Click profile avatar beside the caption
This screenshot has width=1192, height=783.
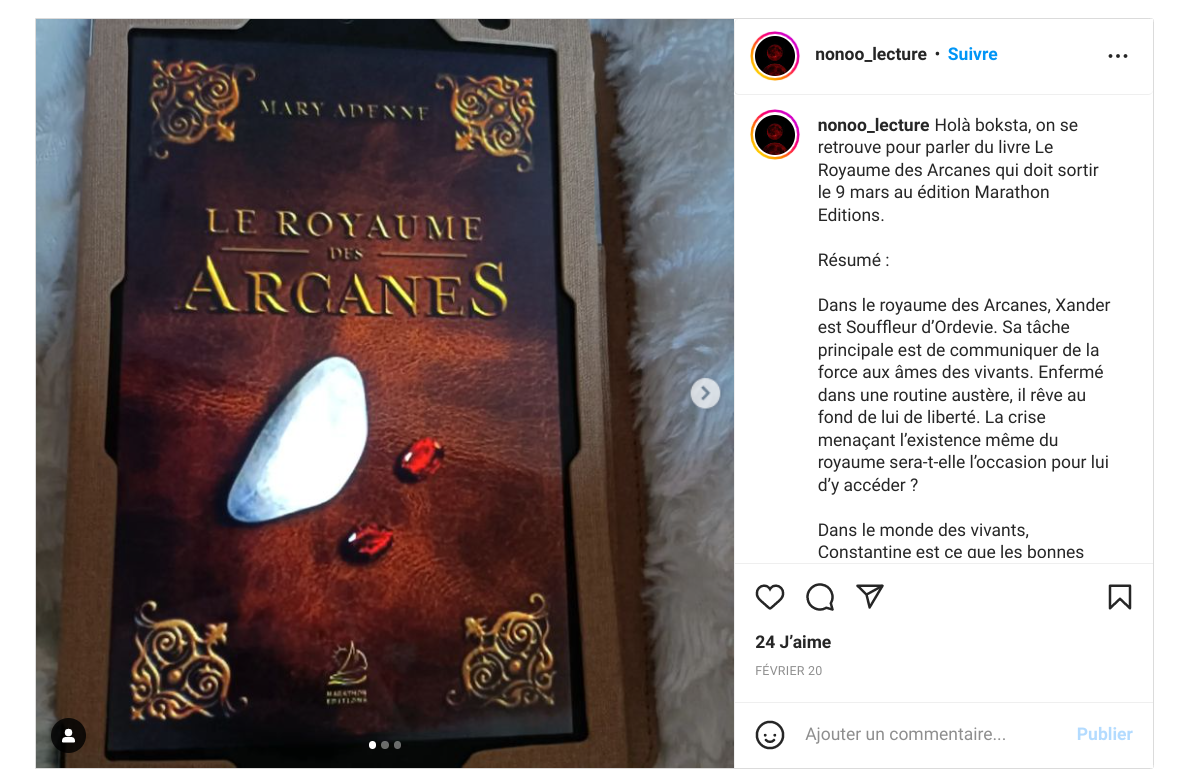(775, 135)
